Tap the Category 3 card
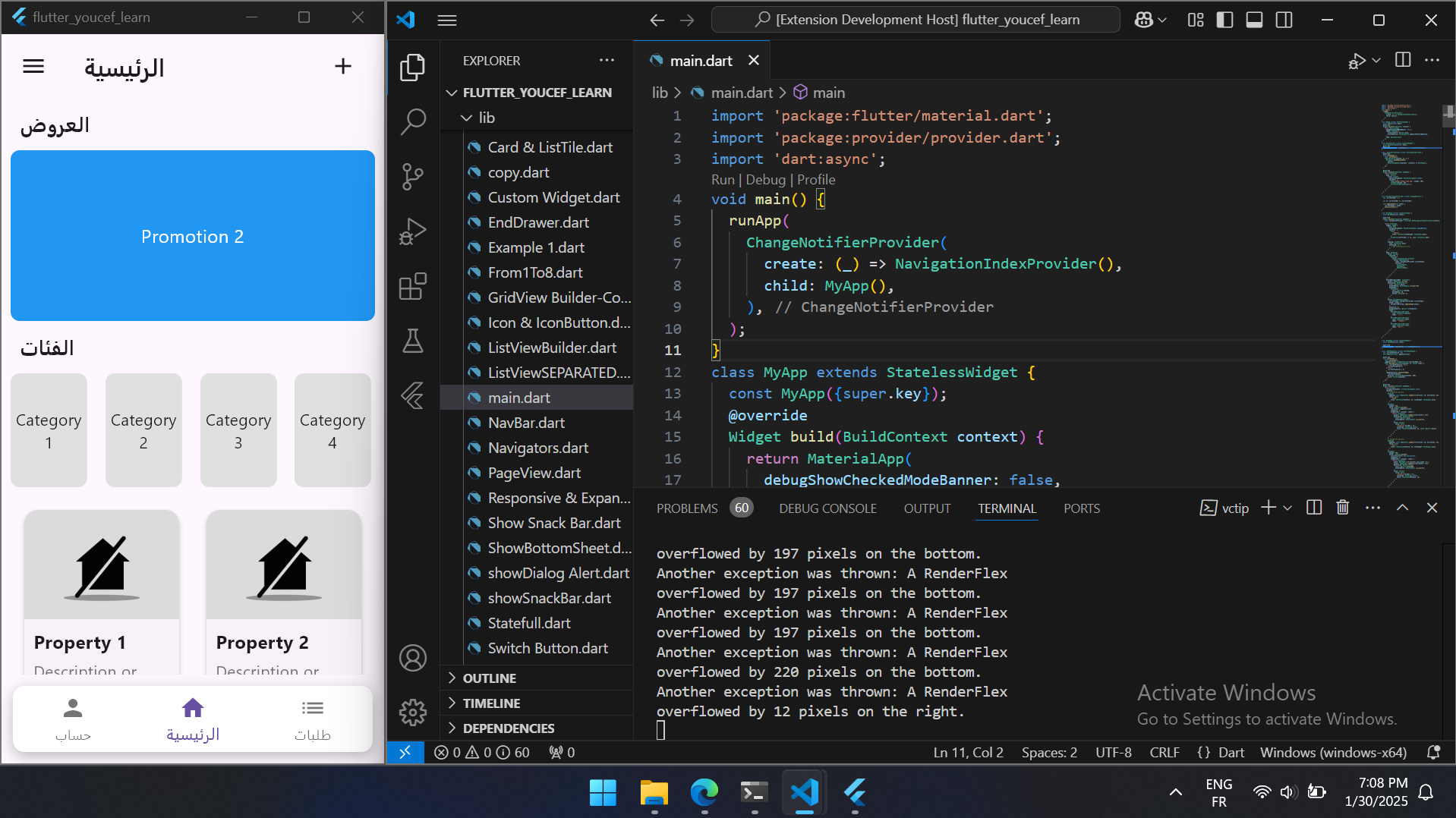This screenshot has height=818, width=1456. (238, 430)
